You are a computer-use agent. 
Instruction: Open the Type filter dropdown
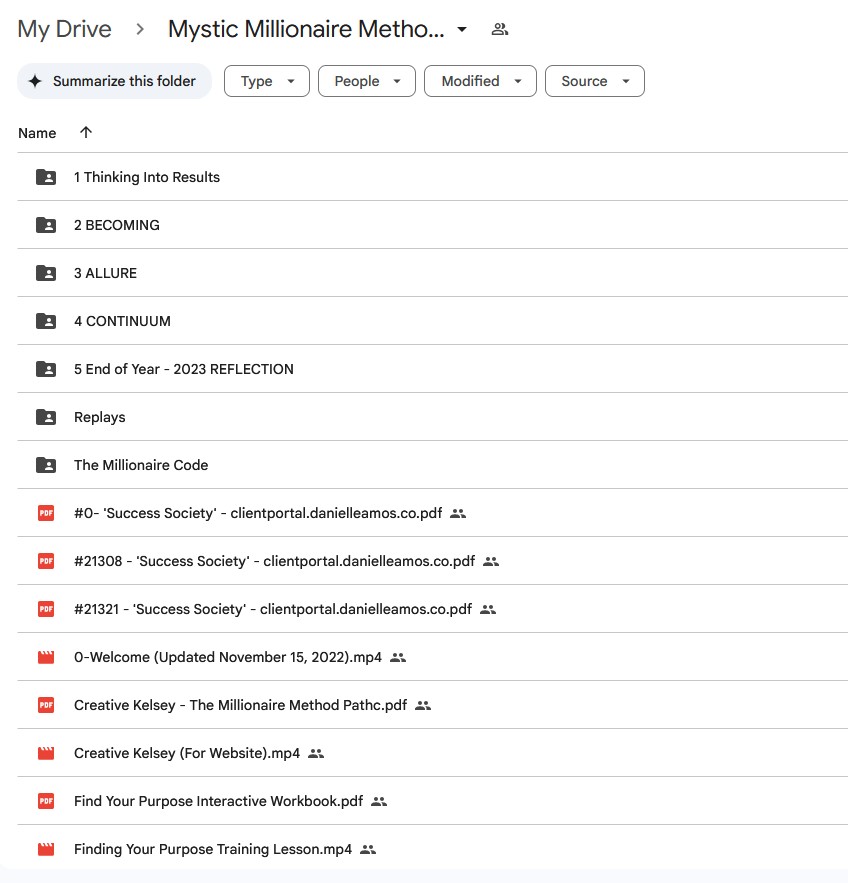click(267, 81)
